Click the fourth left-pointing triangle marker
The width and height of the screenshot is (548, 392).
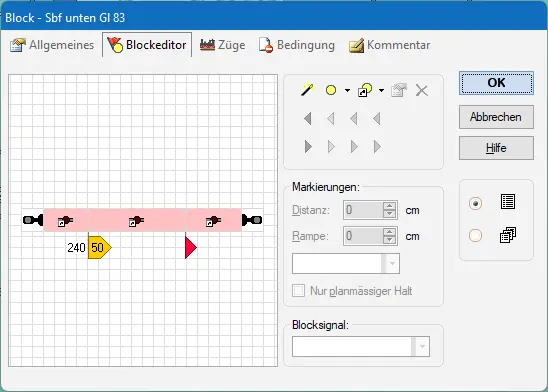click(376, 119)
